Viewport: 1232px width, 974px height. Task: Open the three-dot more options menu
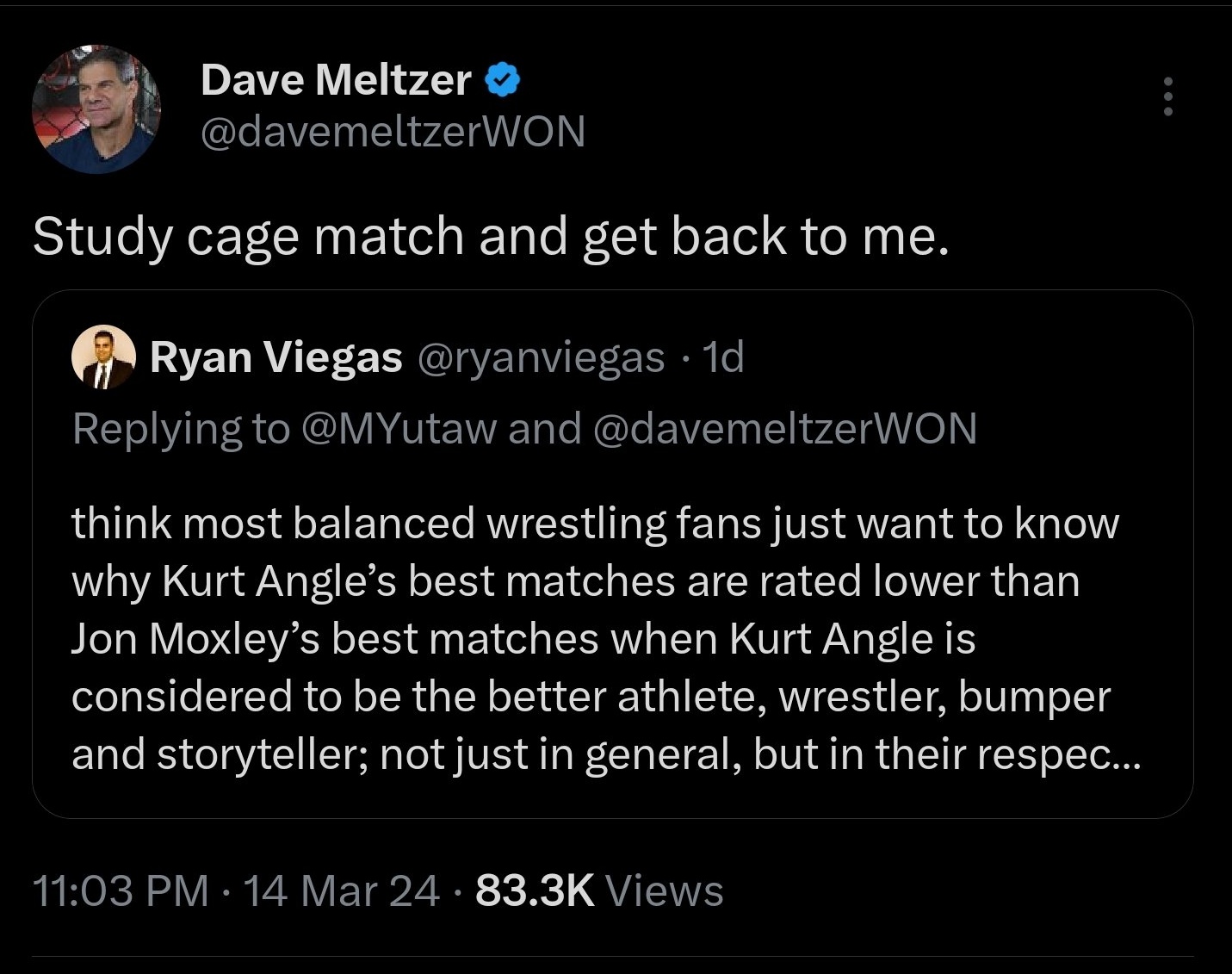(1167, 96)
